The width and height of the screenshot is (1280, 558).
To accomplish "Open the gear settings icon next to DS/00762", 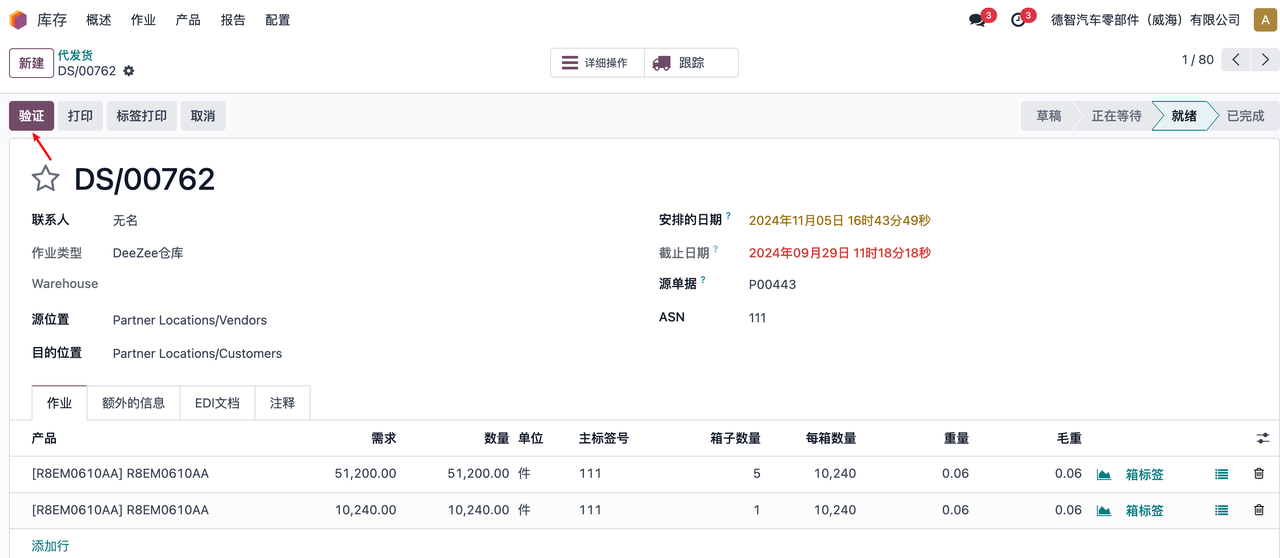I will coord(129,71).
